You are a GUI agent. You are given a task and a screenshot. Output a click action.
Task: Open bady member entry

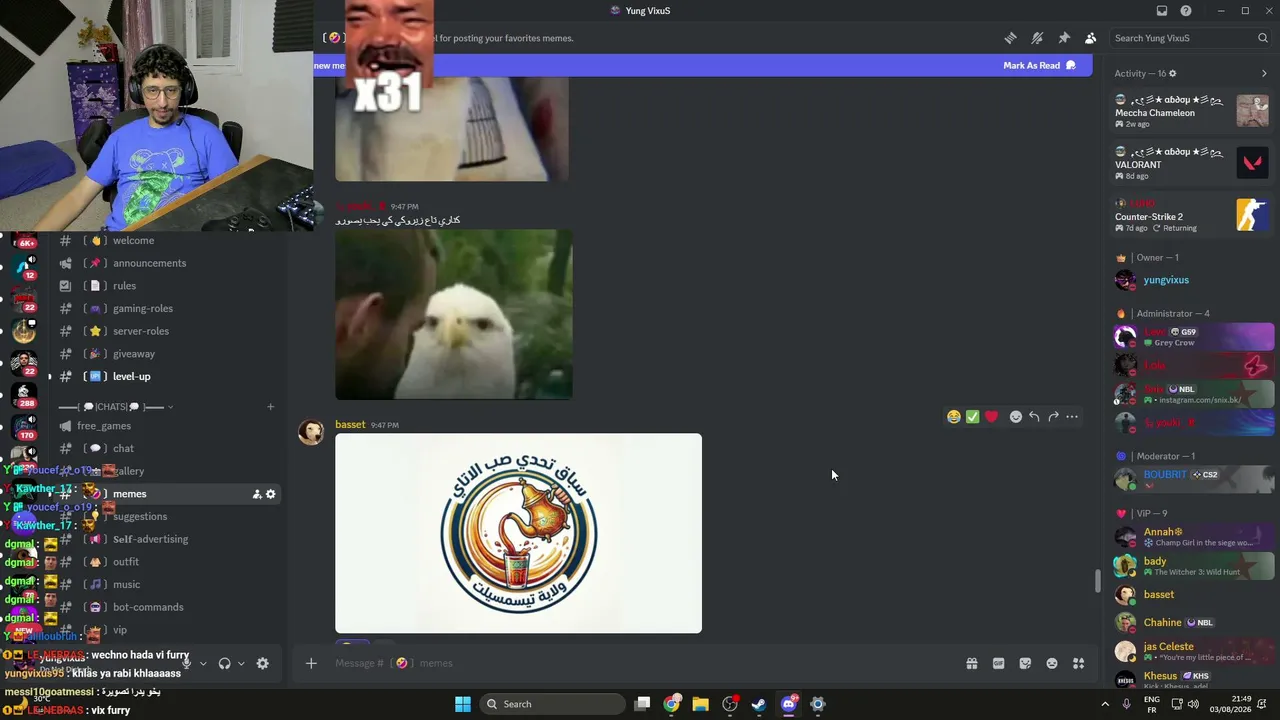click(1194, 566)
